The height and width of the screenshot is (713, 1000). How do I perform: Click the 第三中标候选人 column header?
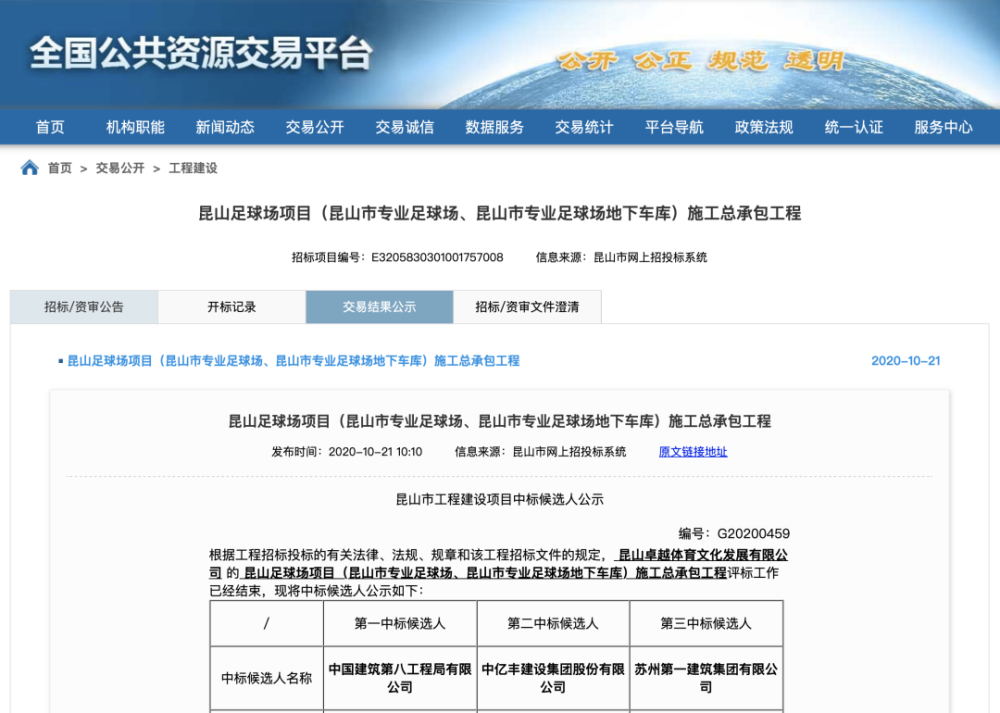(x=706, y=623)
